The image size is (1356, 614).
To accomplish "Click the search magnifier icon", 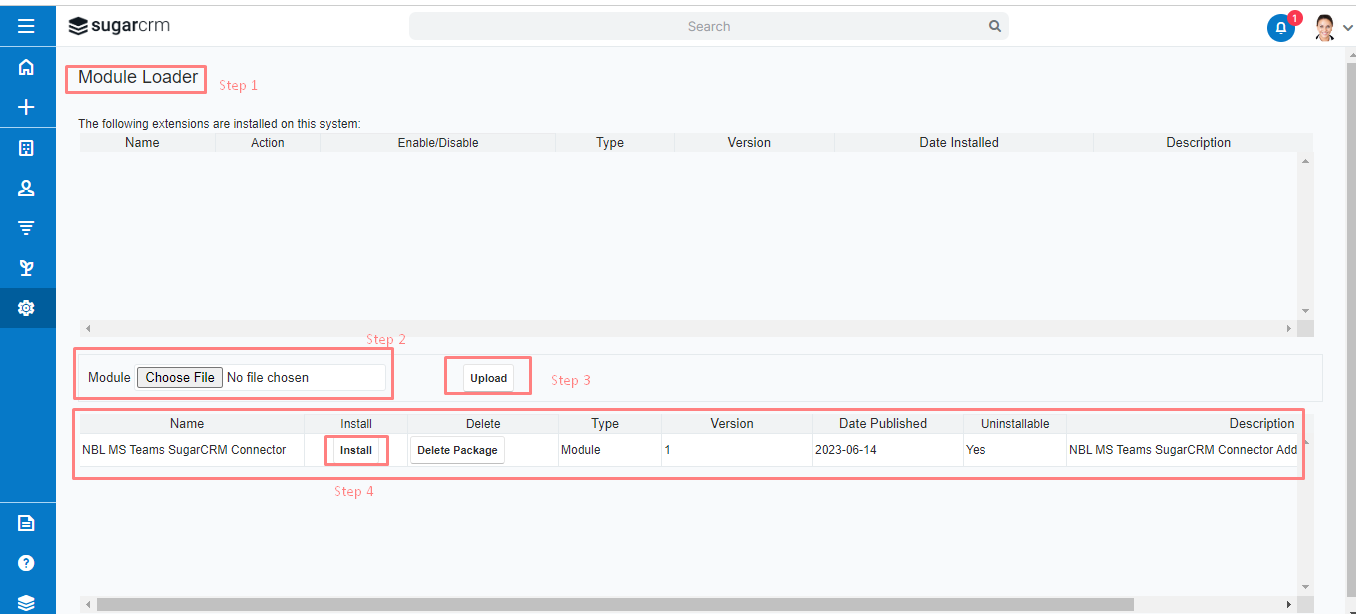I will (x=994, y=26).
